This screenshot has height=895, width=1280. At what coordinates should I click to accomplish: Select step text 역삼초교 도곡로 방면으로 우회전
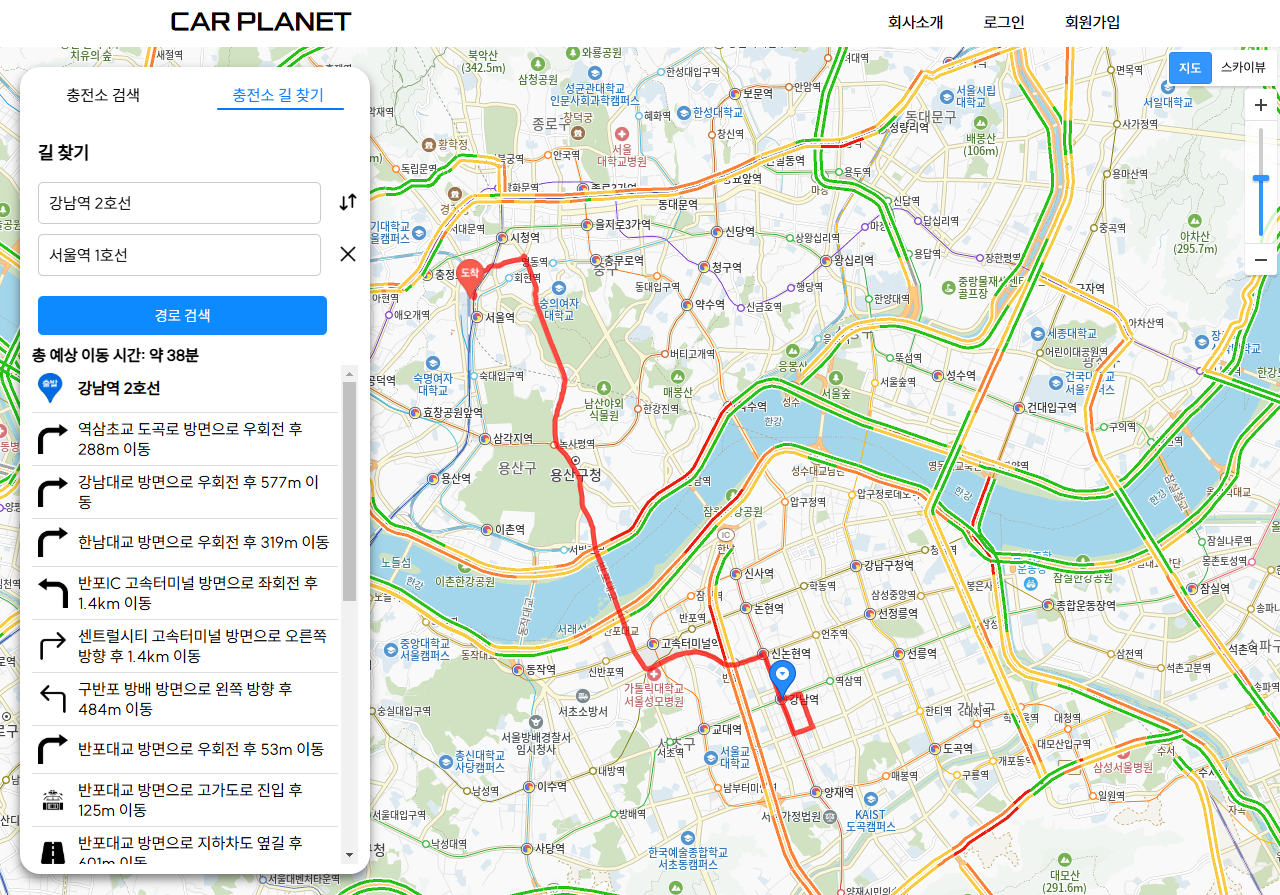pos(190,438)
